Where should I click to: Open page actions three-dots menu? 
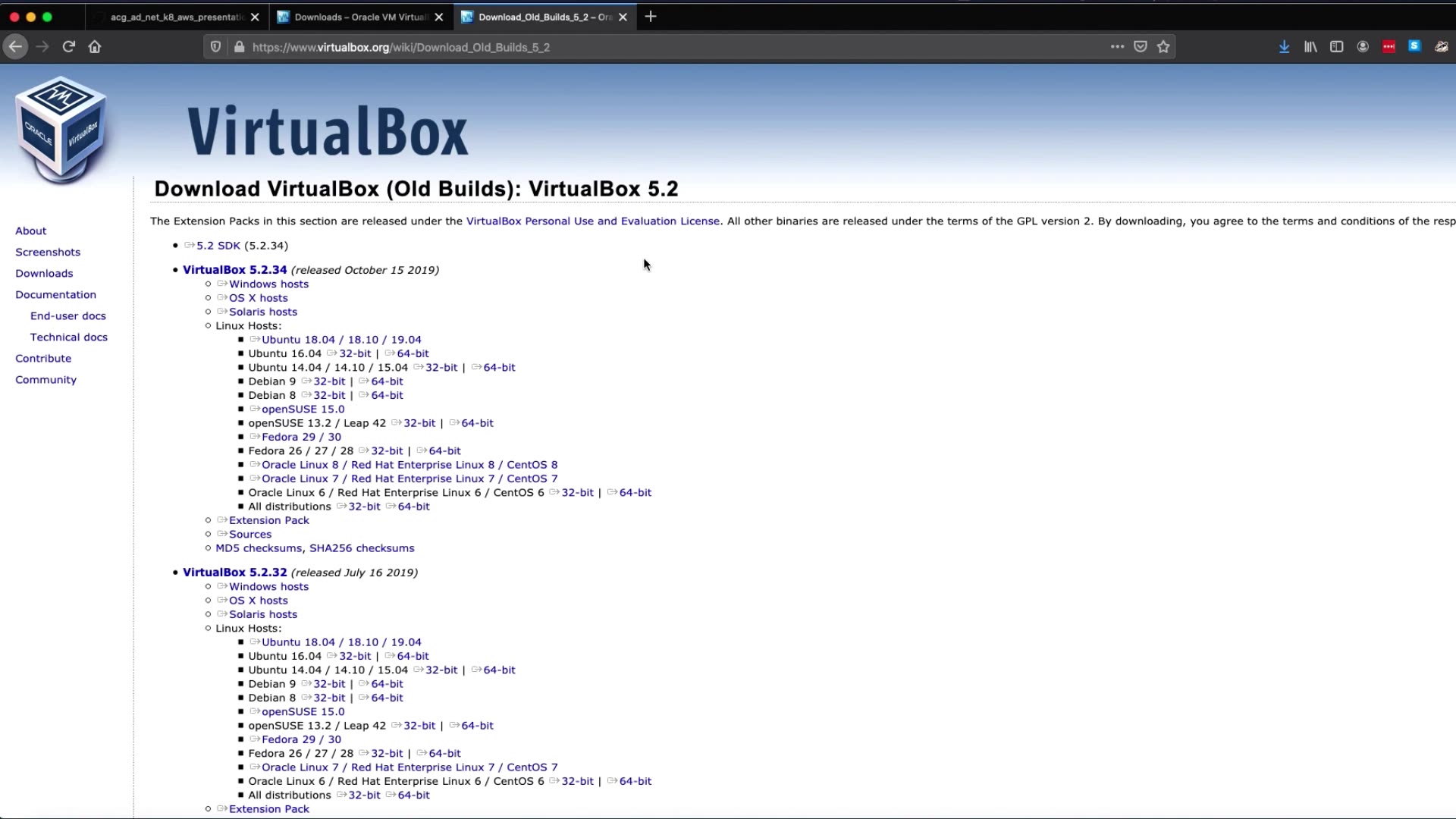point(1117,47)
